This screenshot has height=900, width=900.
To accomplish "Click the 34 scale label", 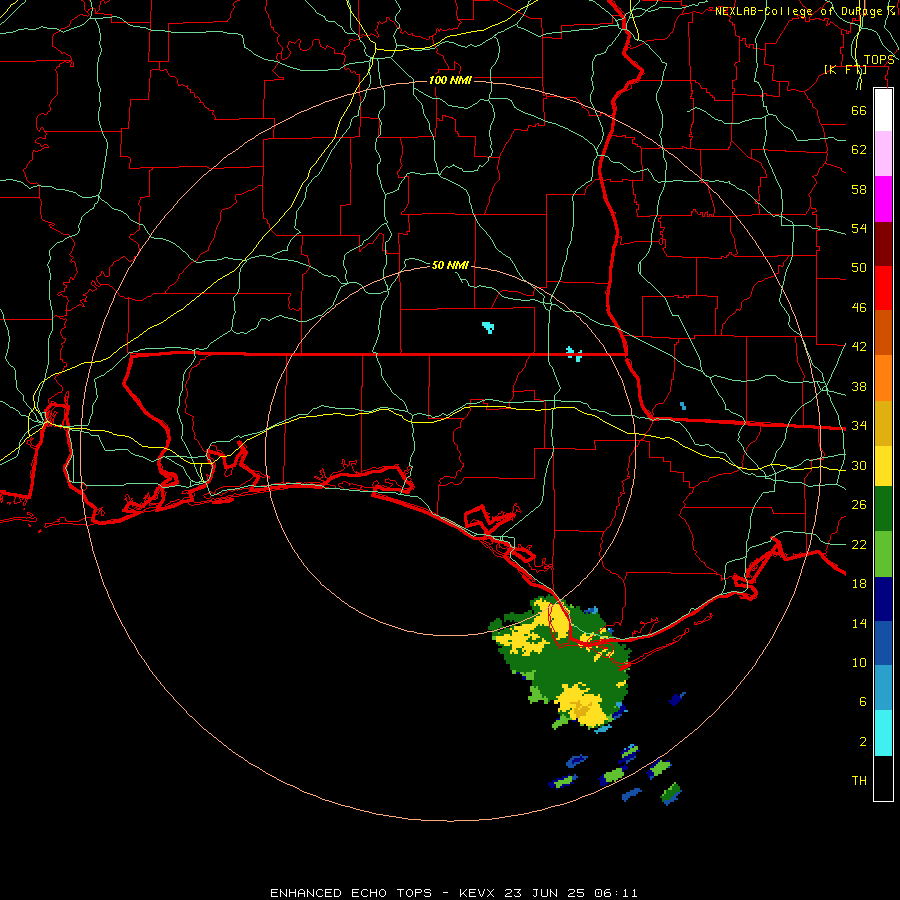I will [859, 425].
